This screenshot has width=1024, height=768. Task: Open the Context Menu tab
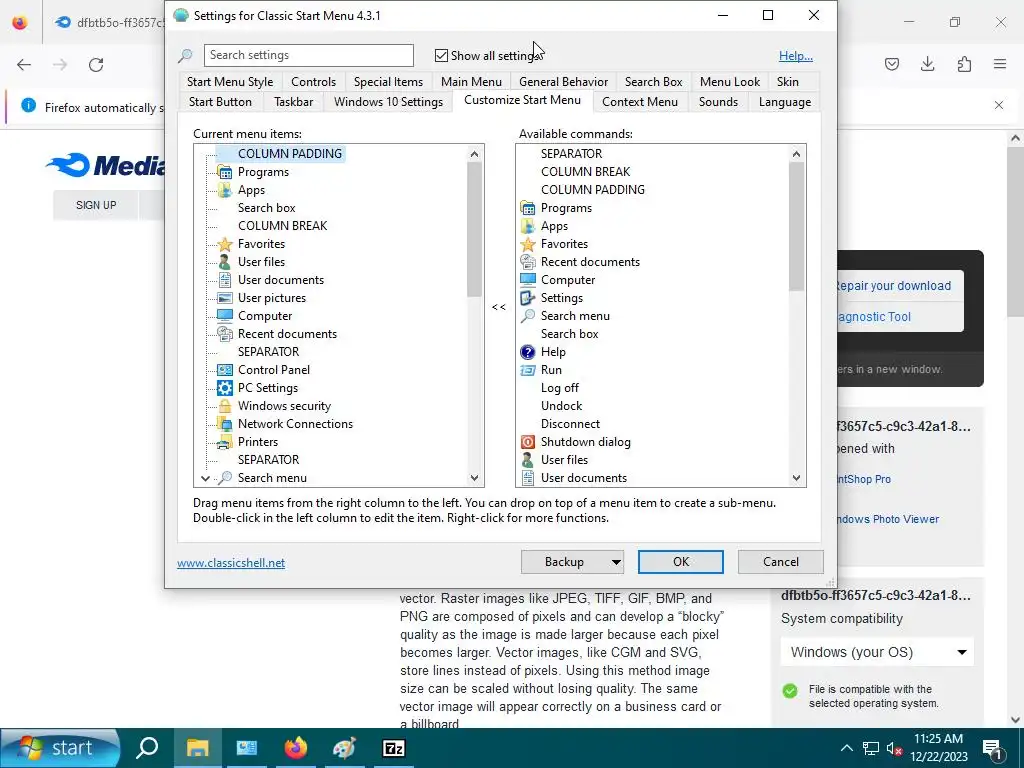[x=640, y=102]
